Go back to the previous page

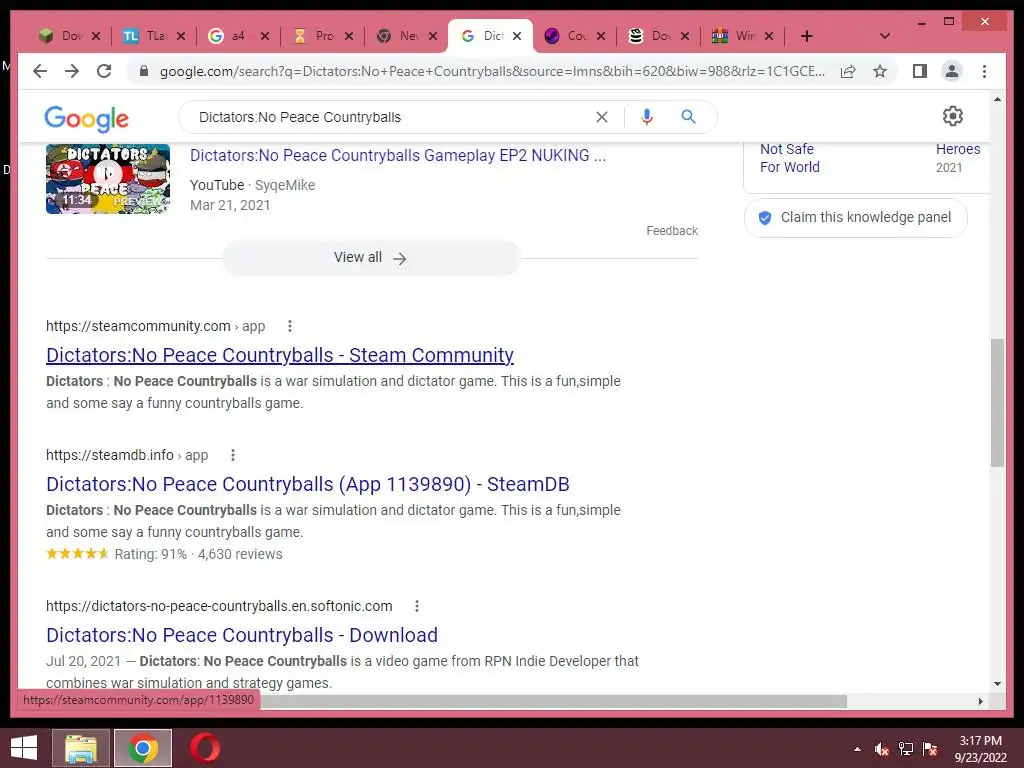pyautogui.click(x=40, y=71)
